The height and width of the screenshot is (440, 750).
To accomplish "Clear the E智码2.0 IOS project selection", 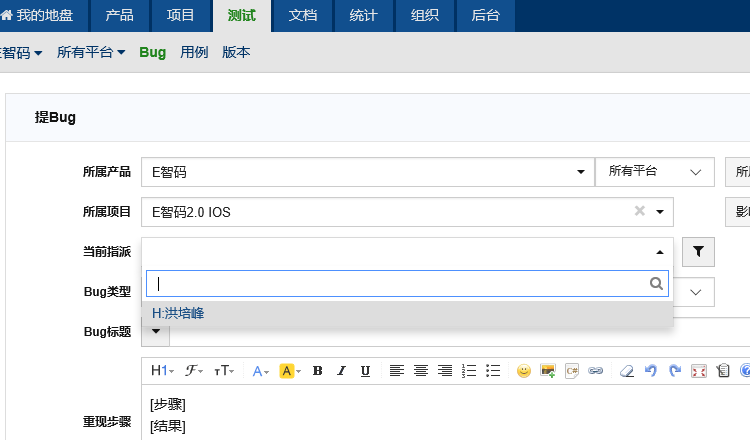I will pos(640,211).
